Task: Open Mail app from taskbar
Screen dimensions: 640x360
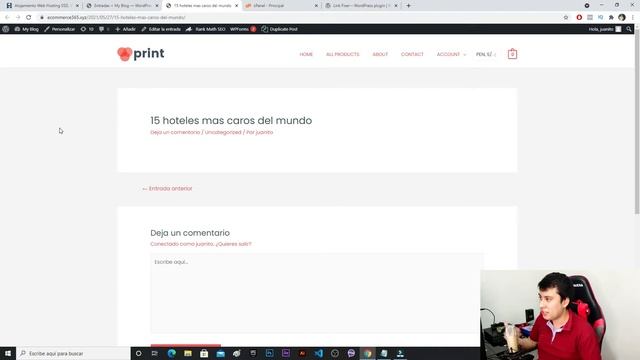Action: (x=220, y=353)
